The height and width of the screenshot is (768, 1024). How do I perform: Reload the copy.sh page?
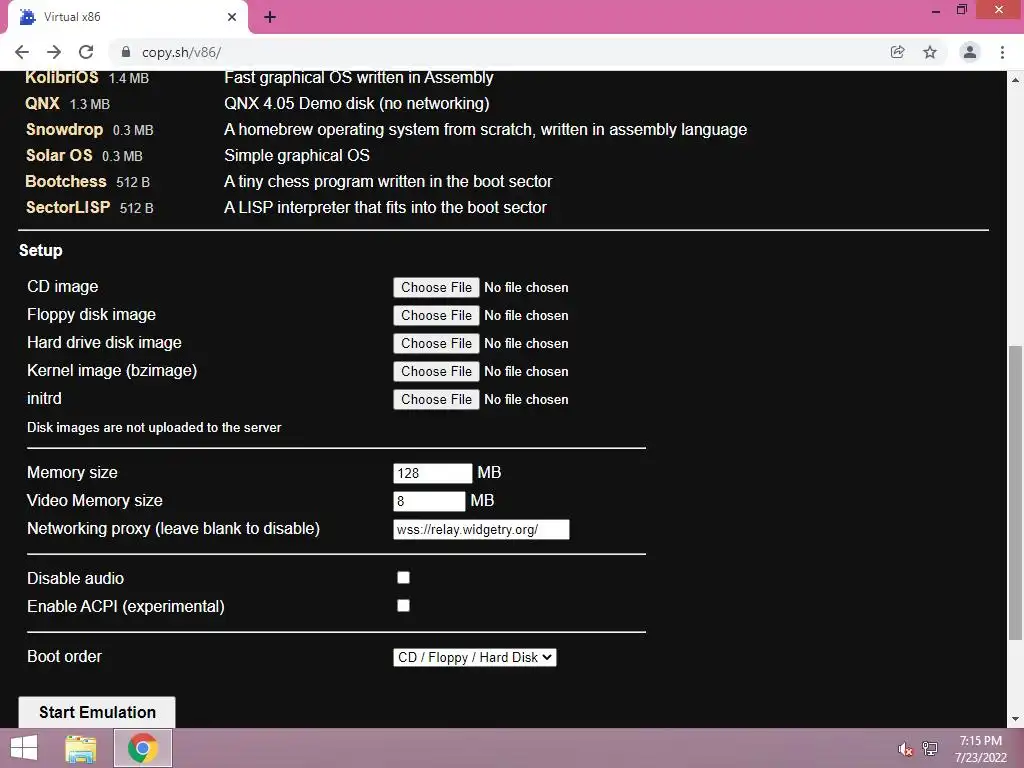[86, 52]
